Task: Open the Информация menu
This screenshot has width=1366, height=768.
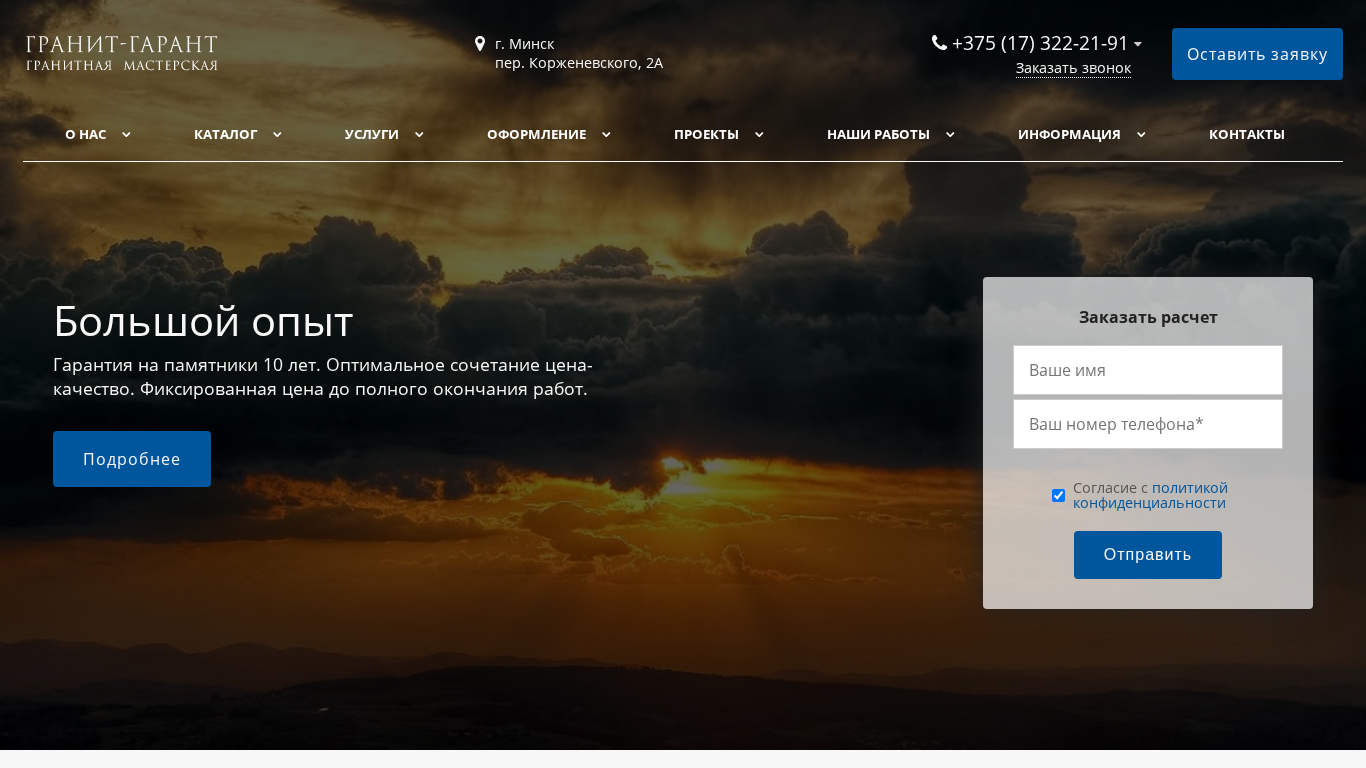Action: point(1070,134)
